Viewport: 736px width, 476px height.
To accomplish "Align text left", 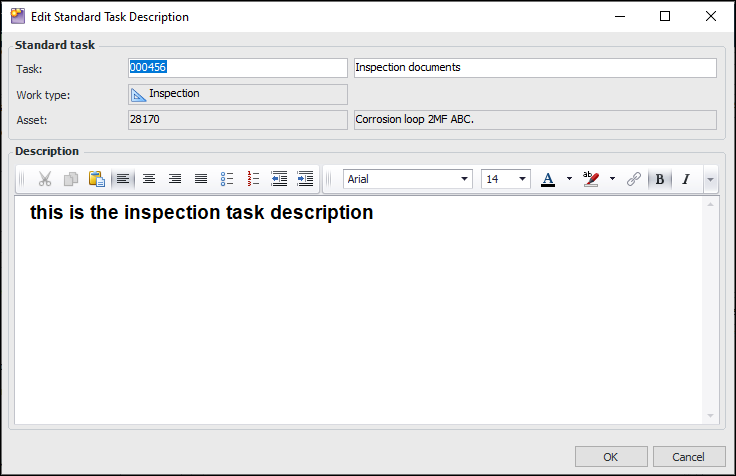I will (x=123, y=179).
